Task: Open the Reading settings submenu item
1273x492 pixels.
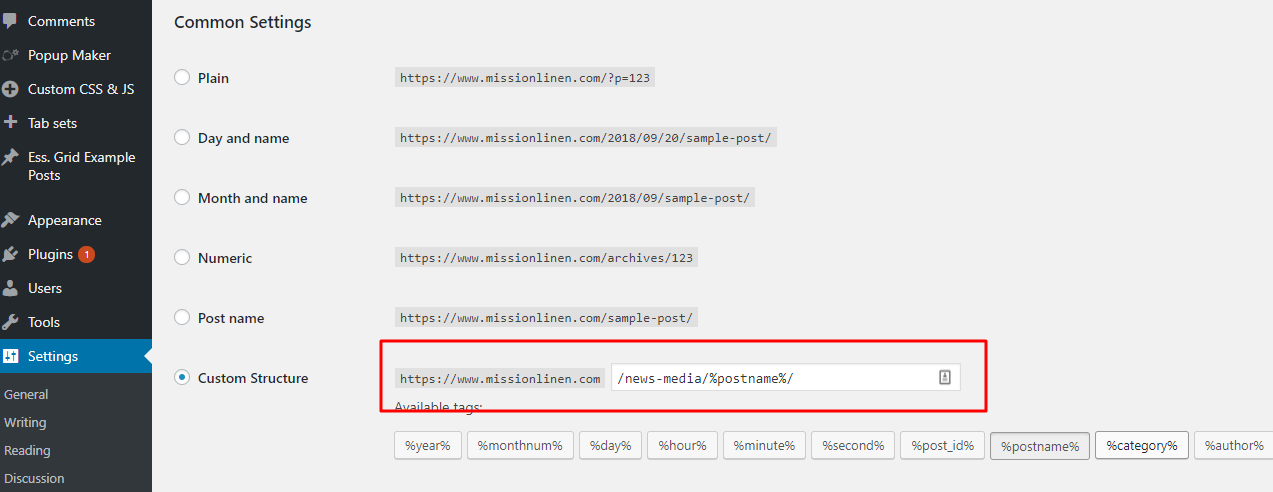Action: [x=27, y=450]
